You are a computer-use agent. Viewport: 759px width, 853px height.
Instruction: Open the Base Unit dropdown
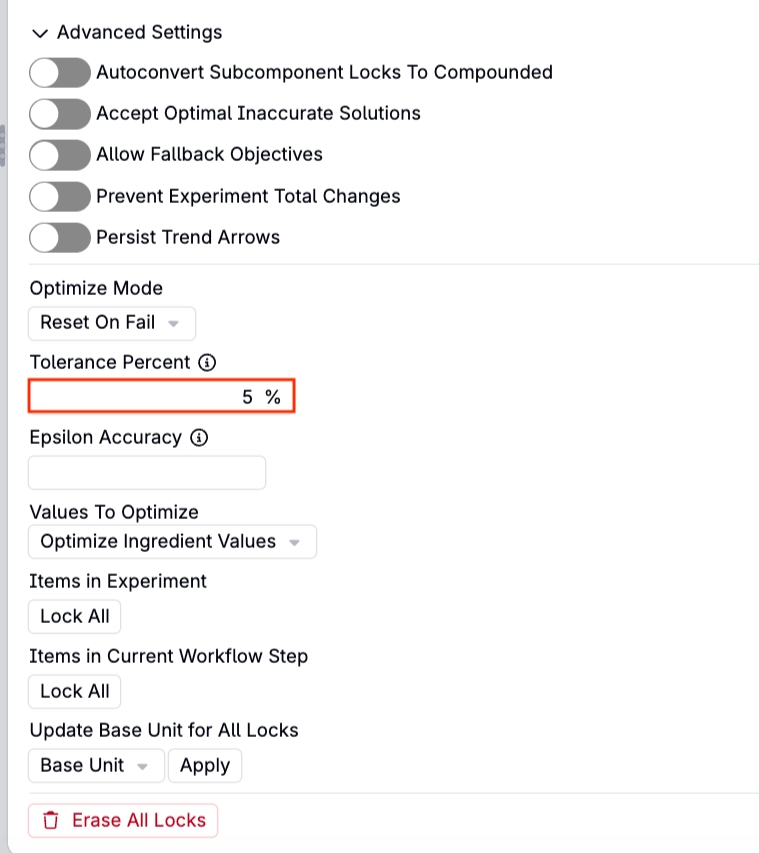point(96,766)
